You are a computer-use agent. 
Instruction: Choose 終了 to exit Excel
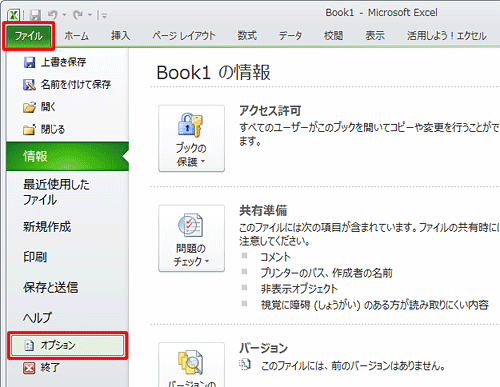click(50, 367)
